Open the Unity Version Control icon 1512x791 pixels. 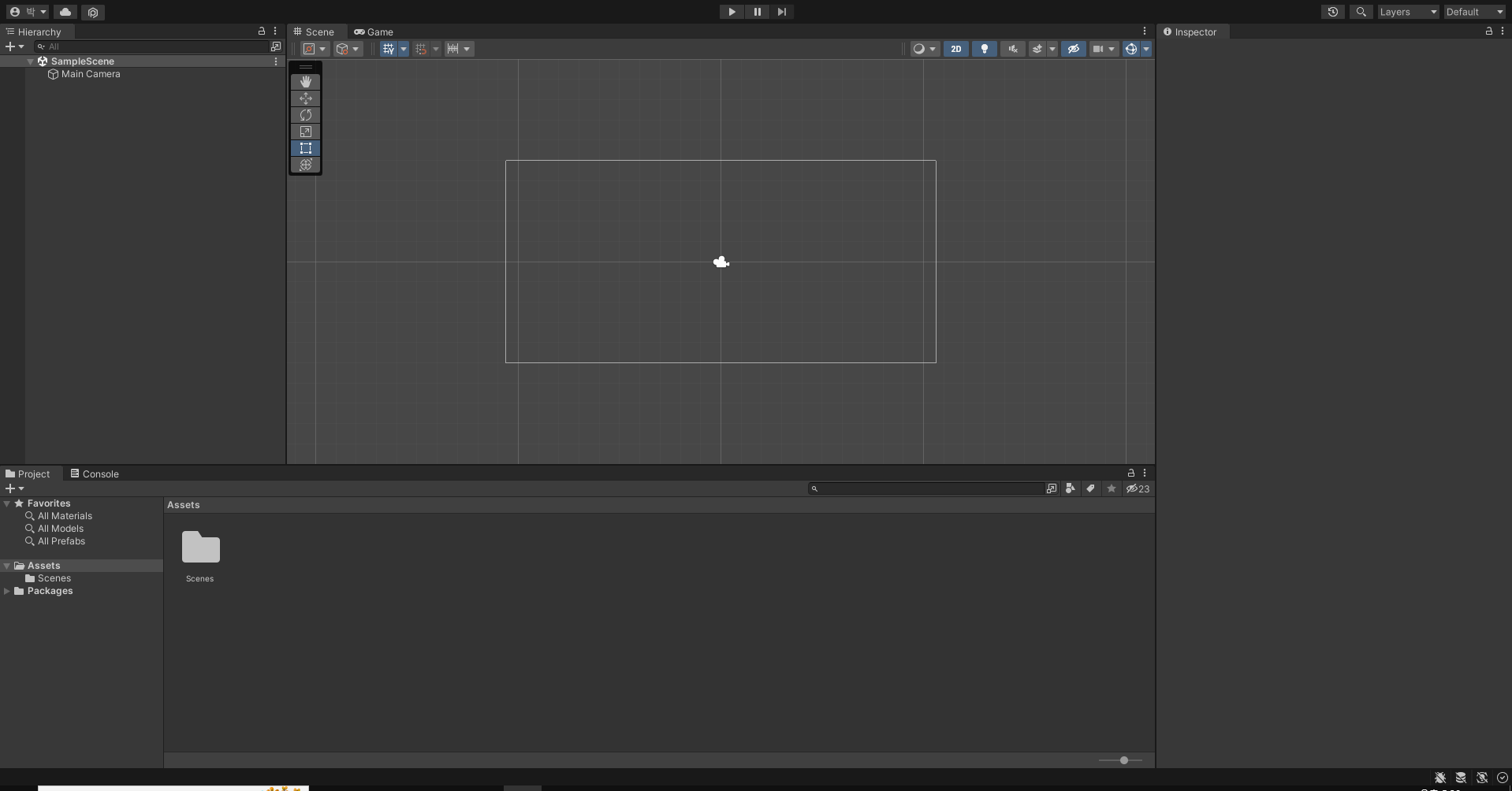click(93, 12)
